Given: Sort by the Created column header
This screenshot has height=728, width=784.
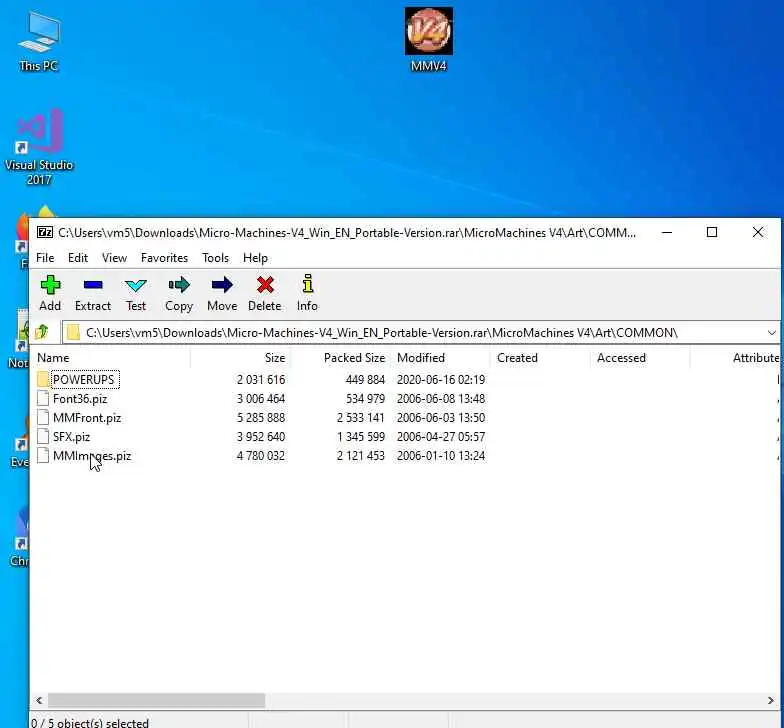Looking at the screenshot, I should click(x=540, y=358).
